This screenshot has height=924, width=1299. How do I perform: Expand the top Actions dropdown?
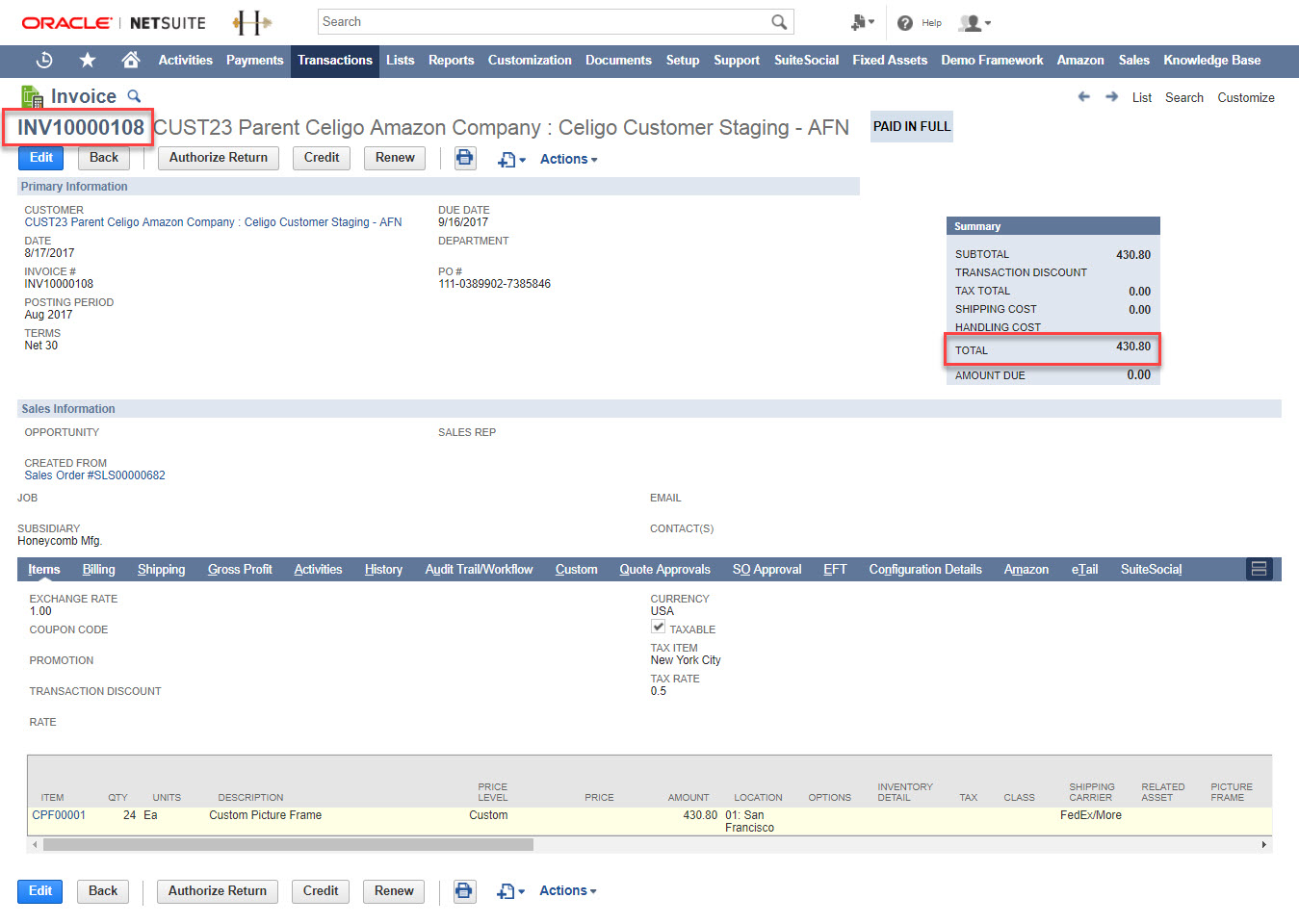pos(568,160)
